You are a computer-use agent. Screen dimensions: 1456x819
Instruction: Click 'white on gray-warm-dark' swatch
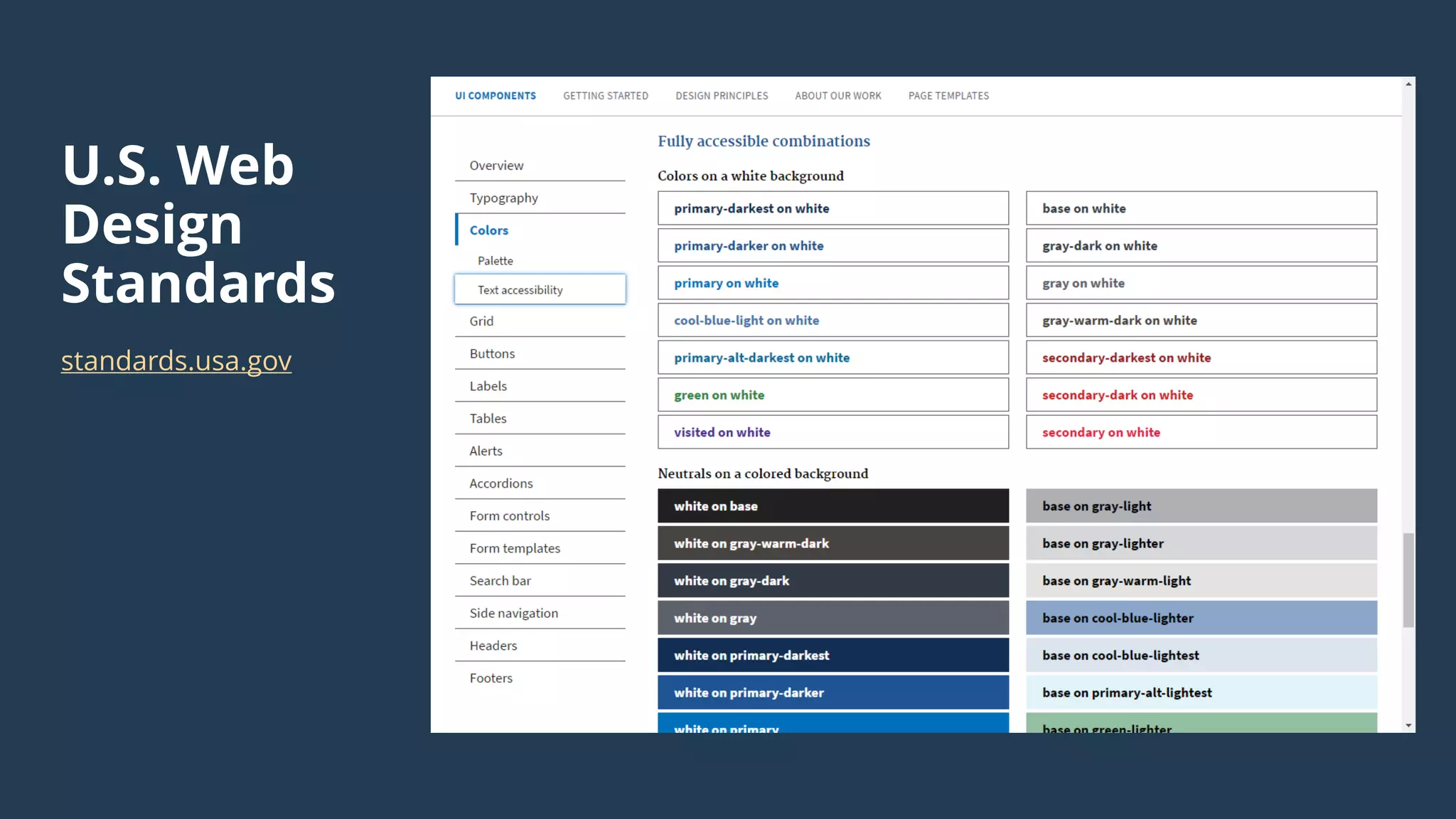point(833,543)
